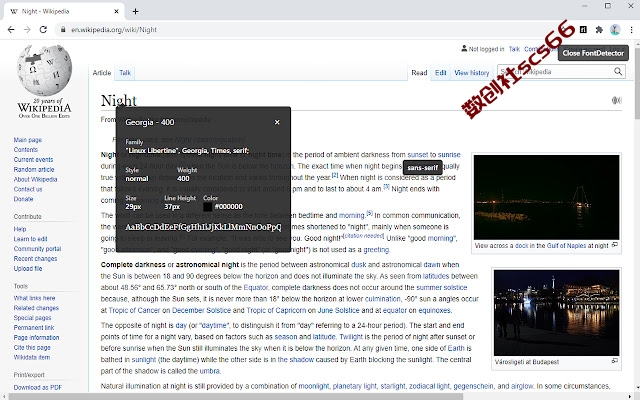This screenshot has width=640, height=400.
Task: Open the Edit tab
Action: (x=440, y=73)
